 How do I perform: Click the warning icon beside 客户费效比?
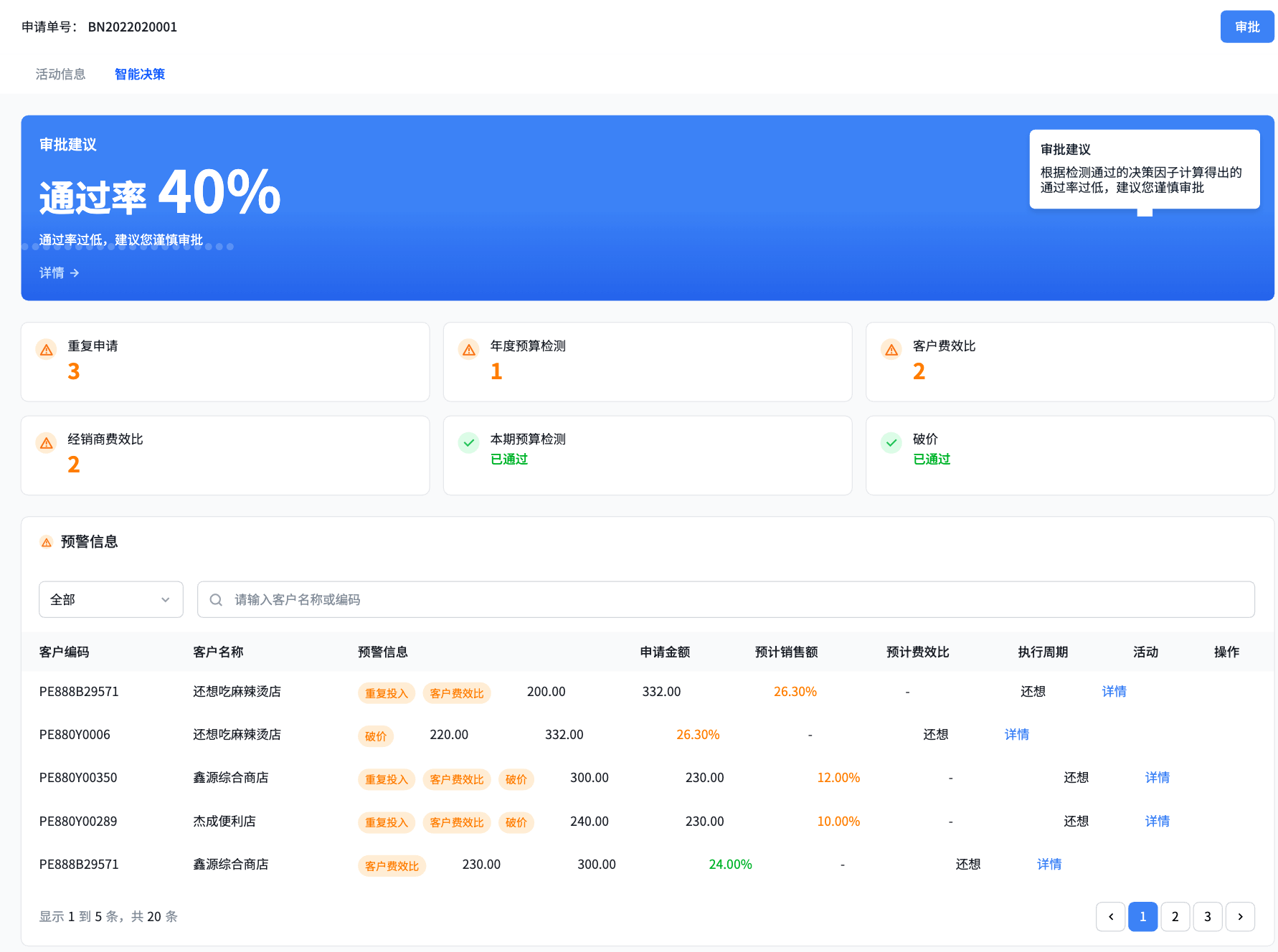891,350
